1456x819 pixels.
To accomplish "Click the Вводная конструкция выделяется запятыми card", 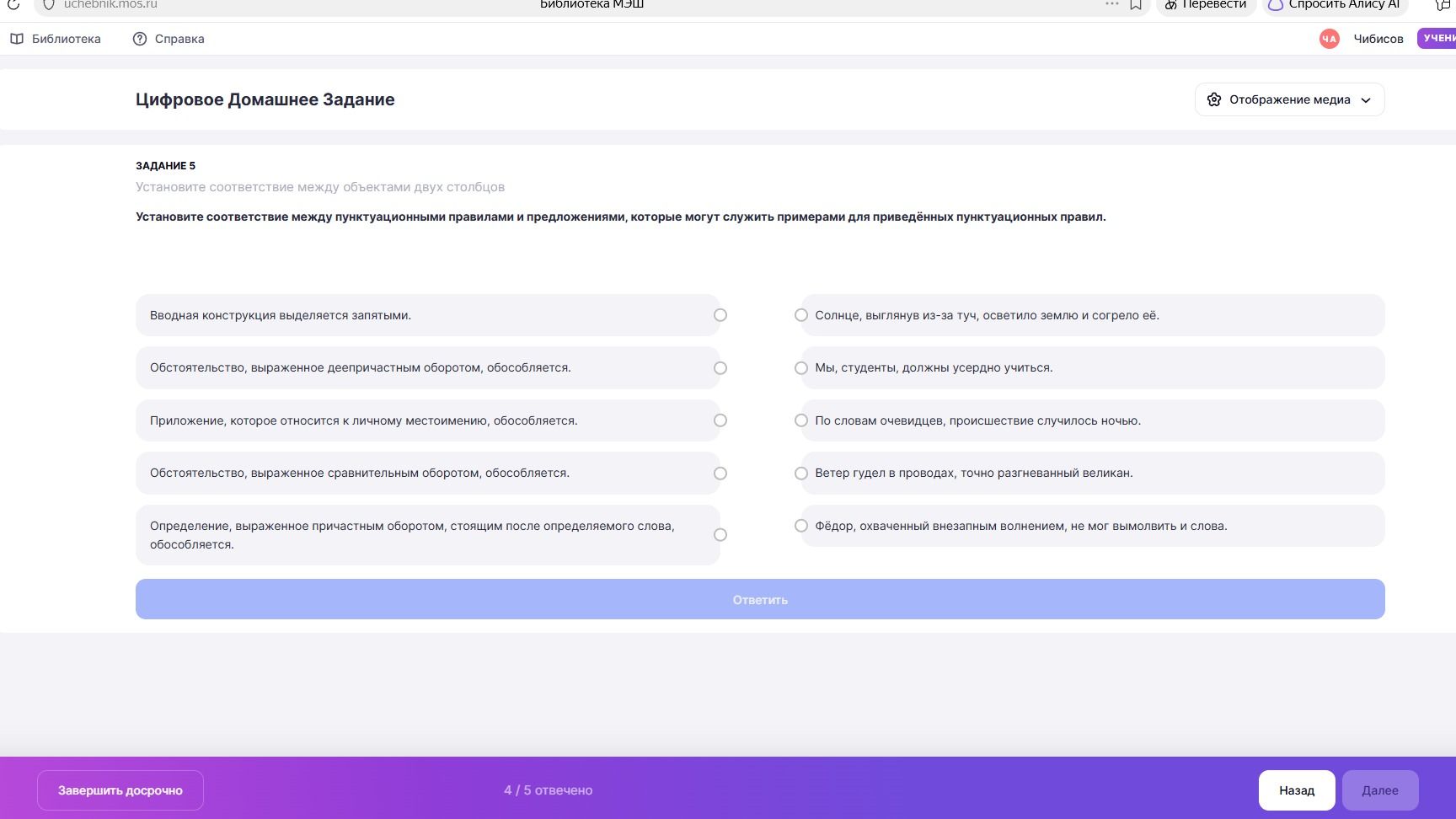I will click(x=428, y=315).
